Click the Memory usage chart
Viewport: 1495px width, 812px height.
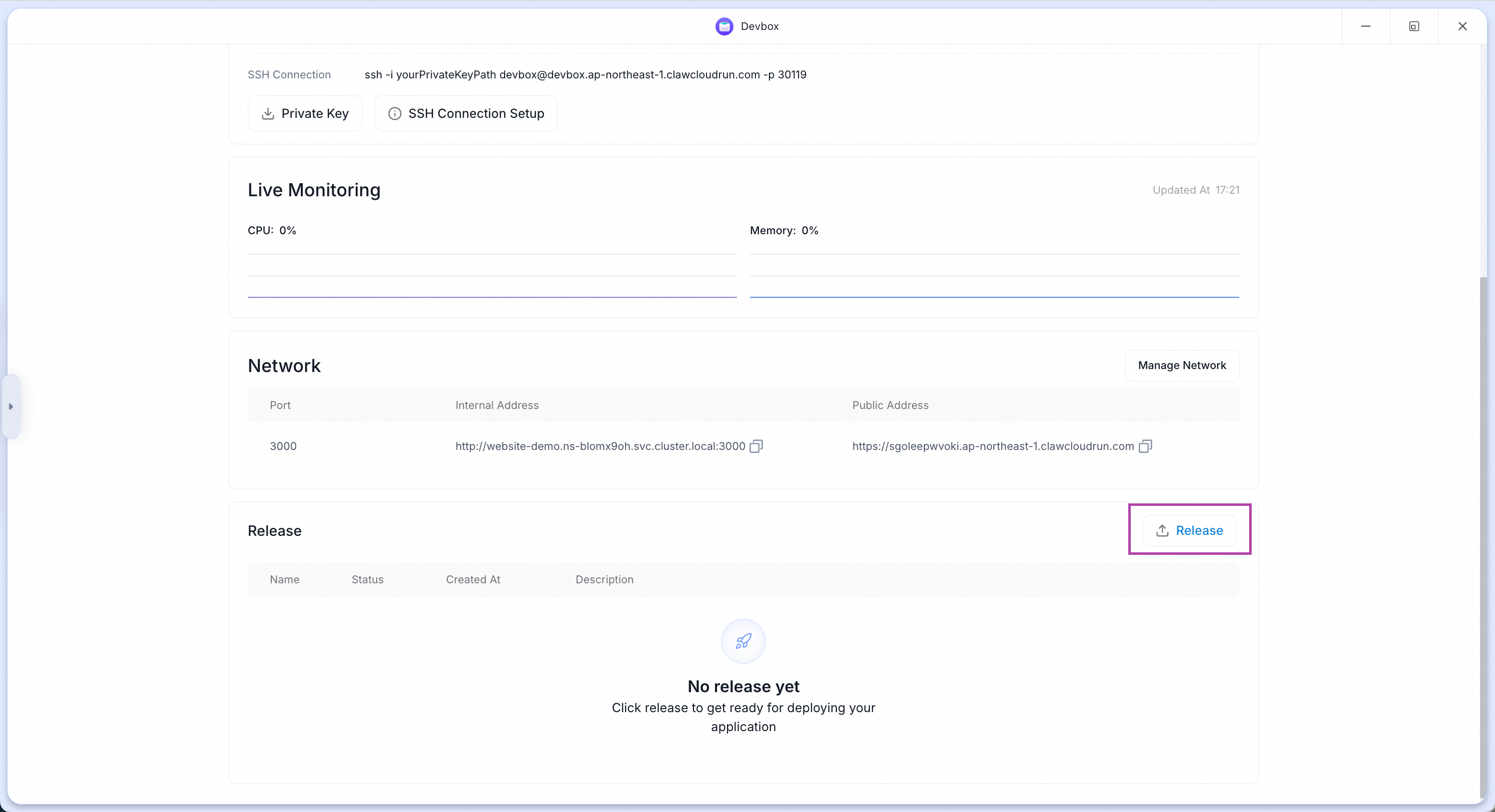994,276
